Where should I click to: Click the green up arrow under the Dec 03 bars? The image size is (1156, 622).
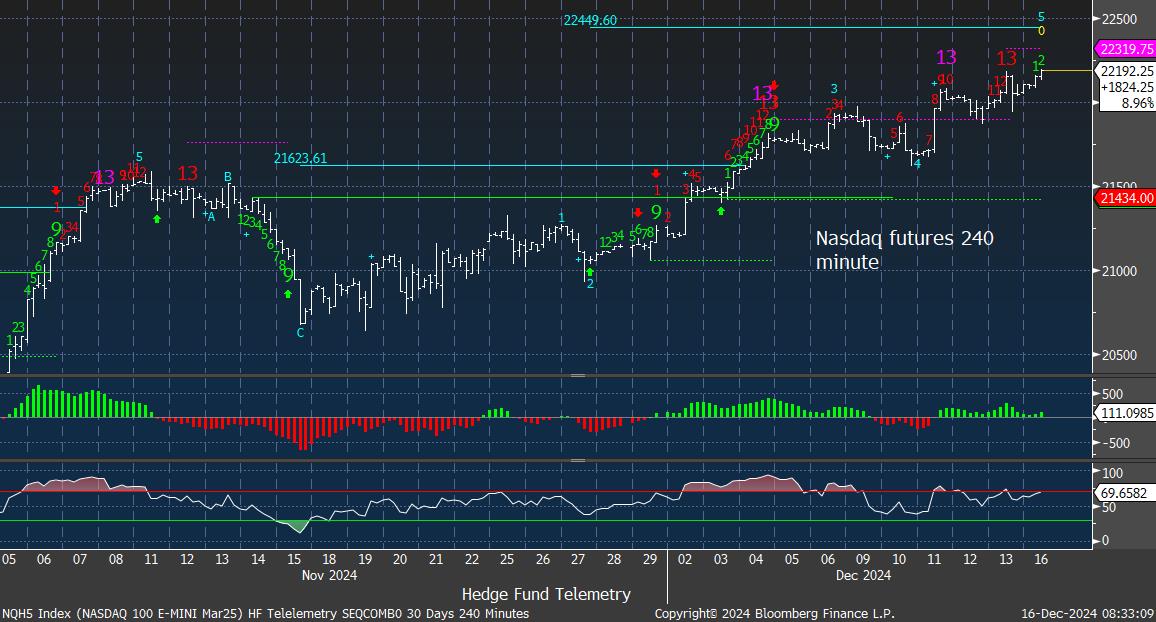tap(720, 211)
